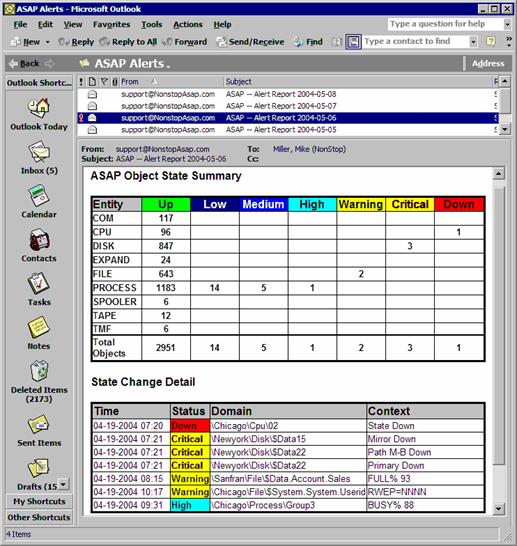Open the Tools menu

151,24
